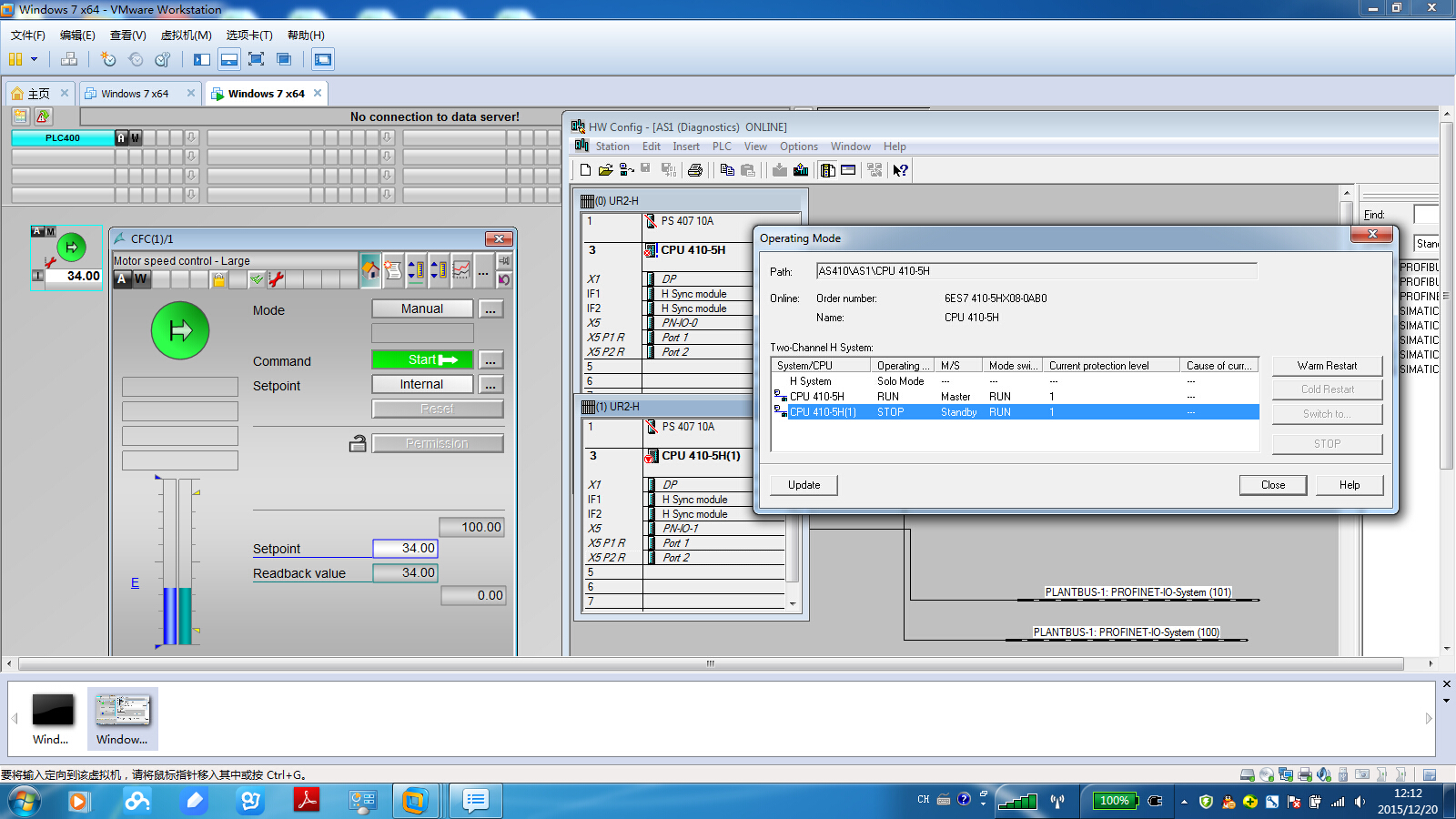
Task: Click the red wrench maintenance icon
Action: click(x=277, y=279)
